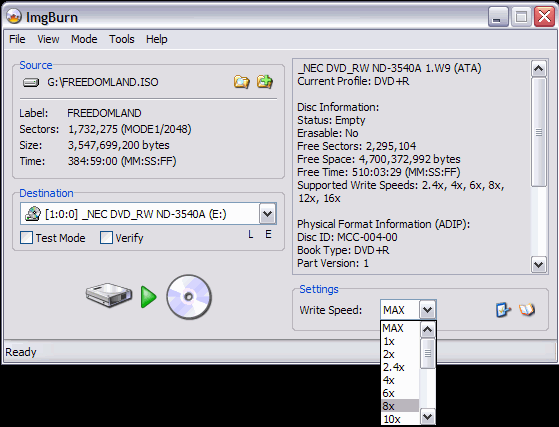Browse for a source image file
559x427 pixels.
[x=241, y=82]
